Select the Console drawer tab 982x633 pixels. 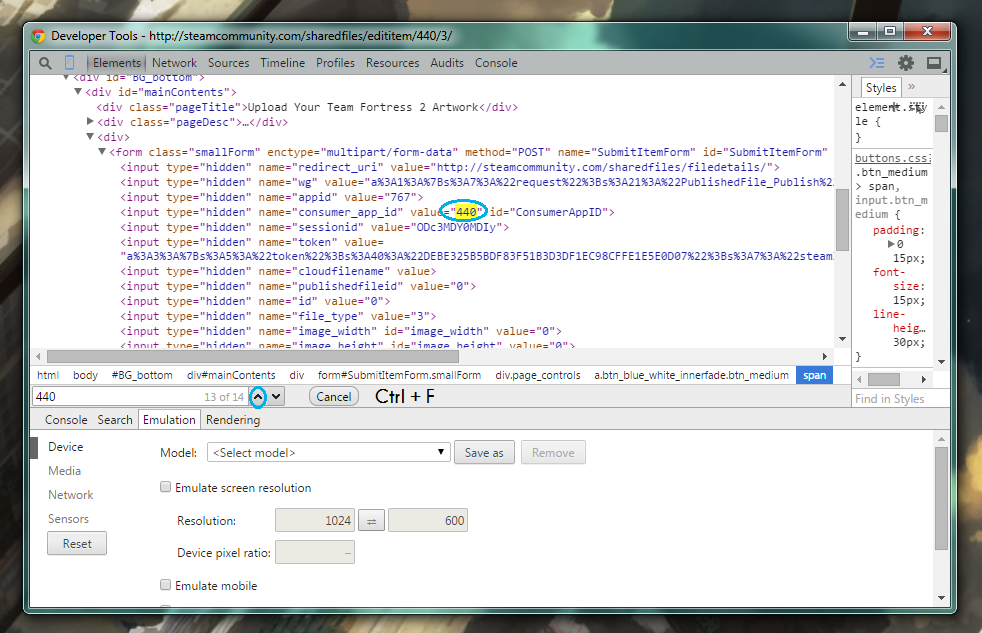(x=66, y=419)
